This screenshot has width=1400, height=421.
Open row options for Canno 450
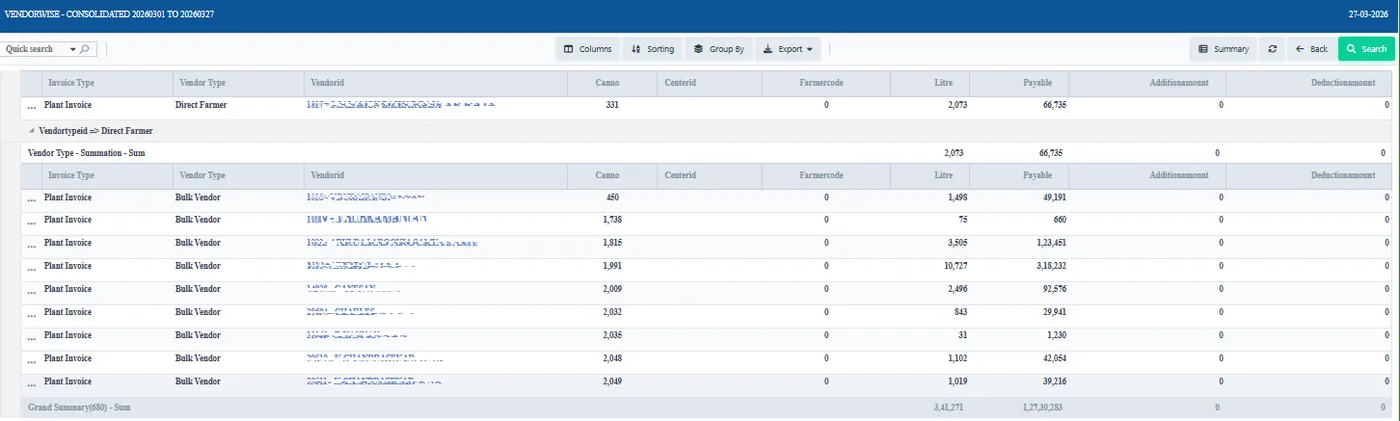coord(31,198)
